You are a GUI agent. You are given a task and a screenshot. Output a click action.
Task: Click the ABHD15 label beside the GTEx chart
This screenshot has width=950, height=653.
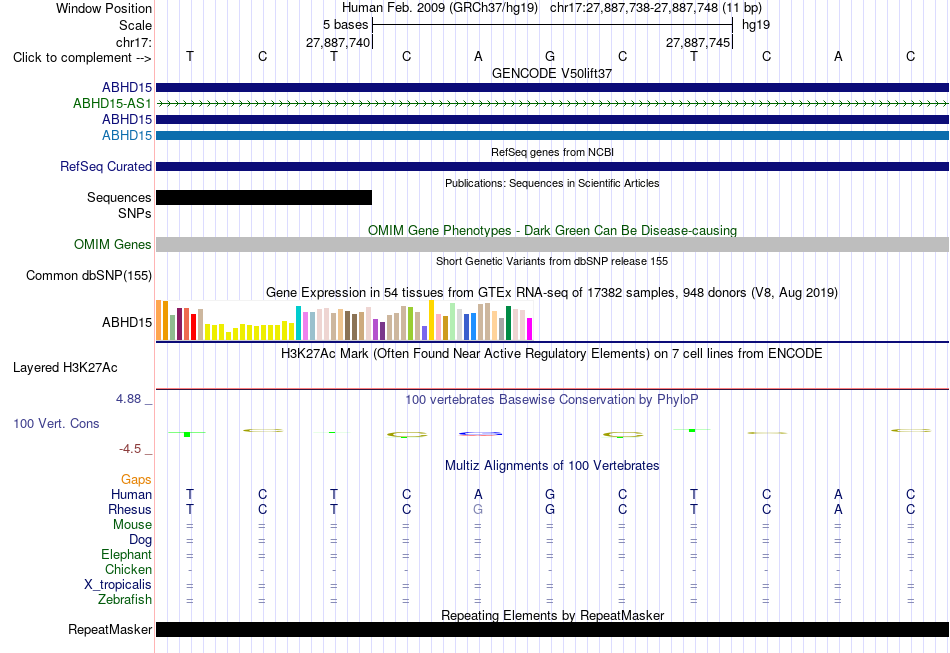coord(127,322)
